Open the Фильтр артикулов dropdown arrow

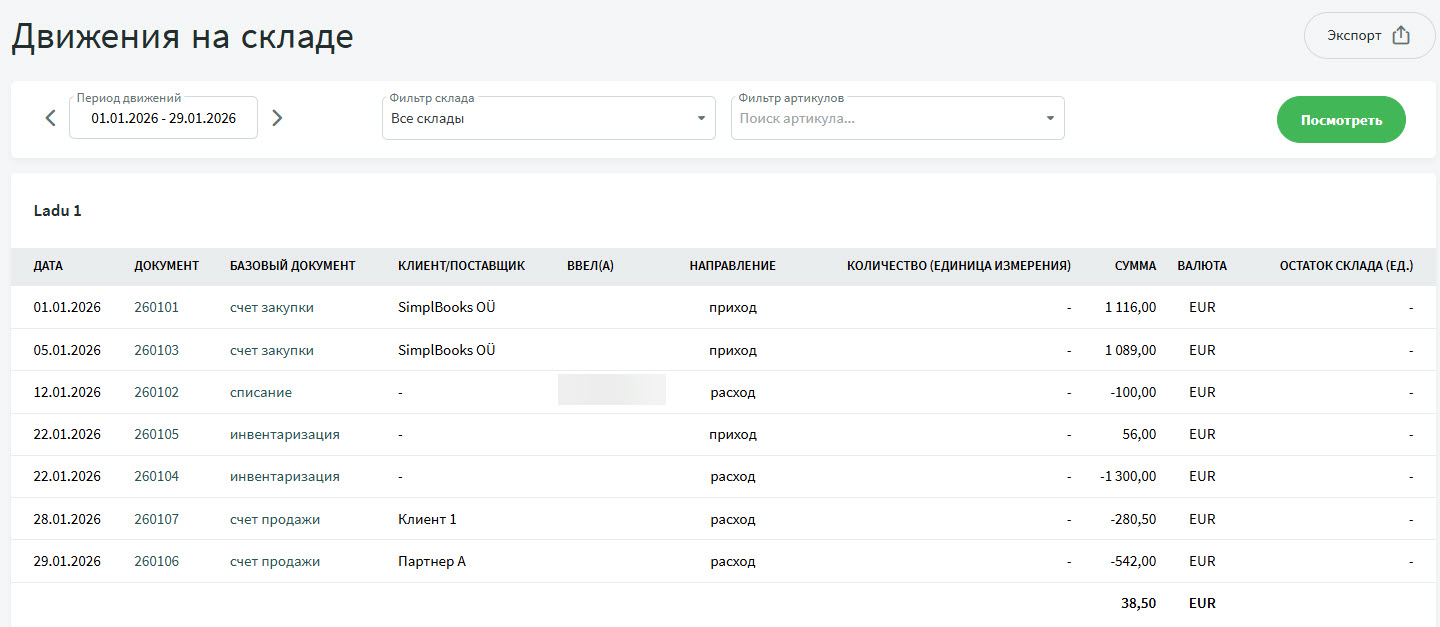coord(1050,119)
